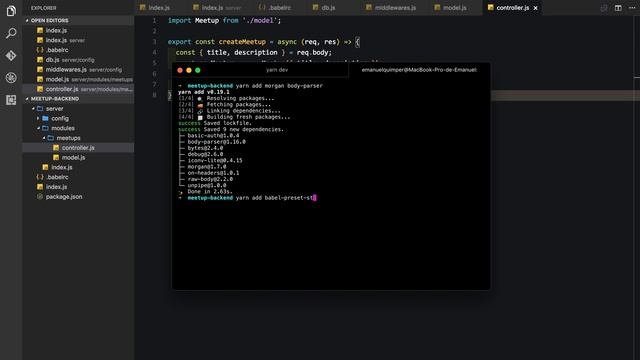This screenshot has width=640, height=360.
Task: Select the controller.js active tab
Action: (x=512, y=8)
